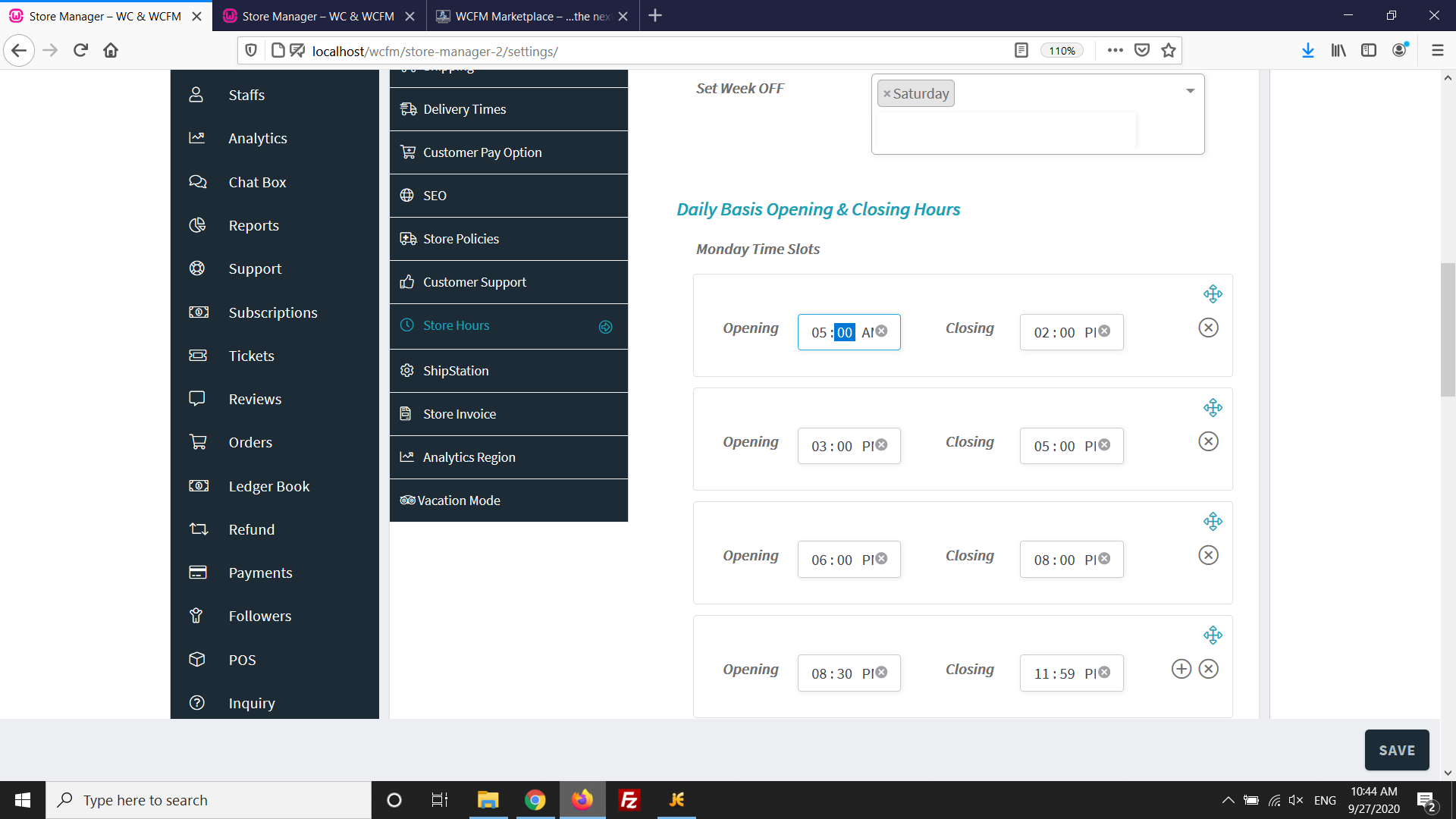The height and width of the screenshot is (819, 1456).
Task: Go to browser home page
Action: 111,51
